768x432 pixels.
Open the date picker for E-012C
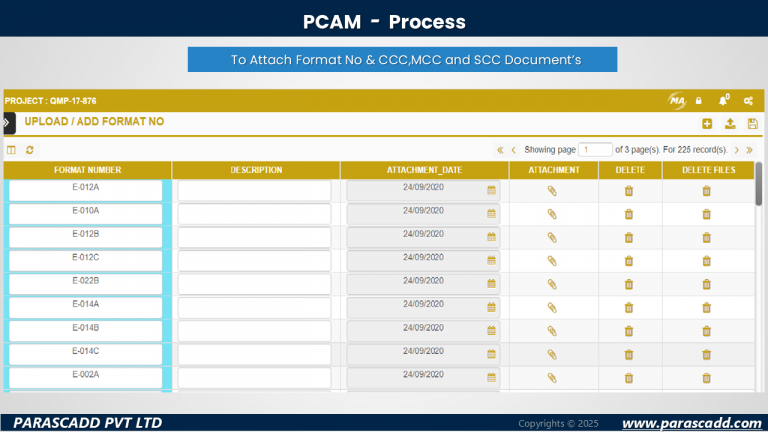(491, 261)
